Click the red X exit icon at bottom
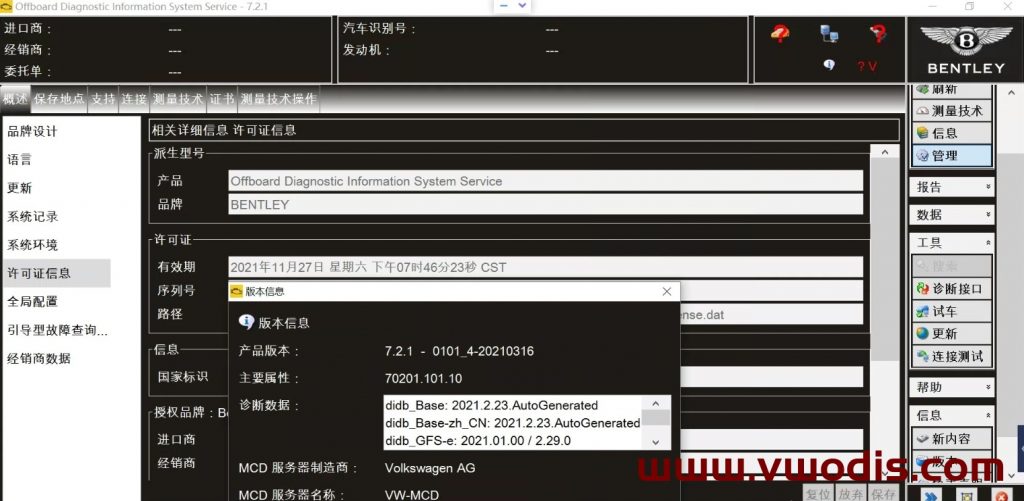This screenshot has width=1024, height=501. 1001,495
